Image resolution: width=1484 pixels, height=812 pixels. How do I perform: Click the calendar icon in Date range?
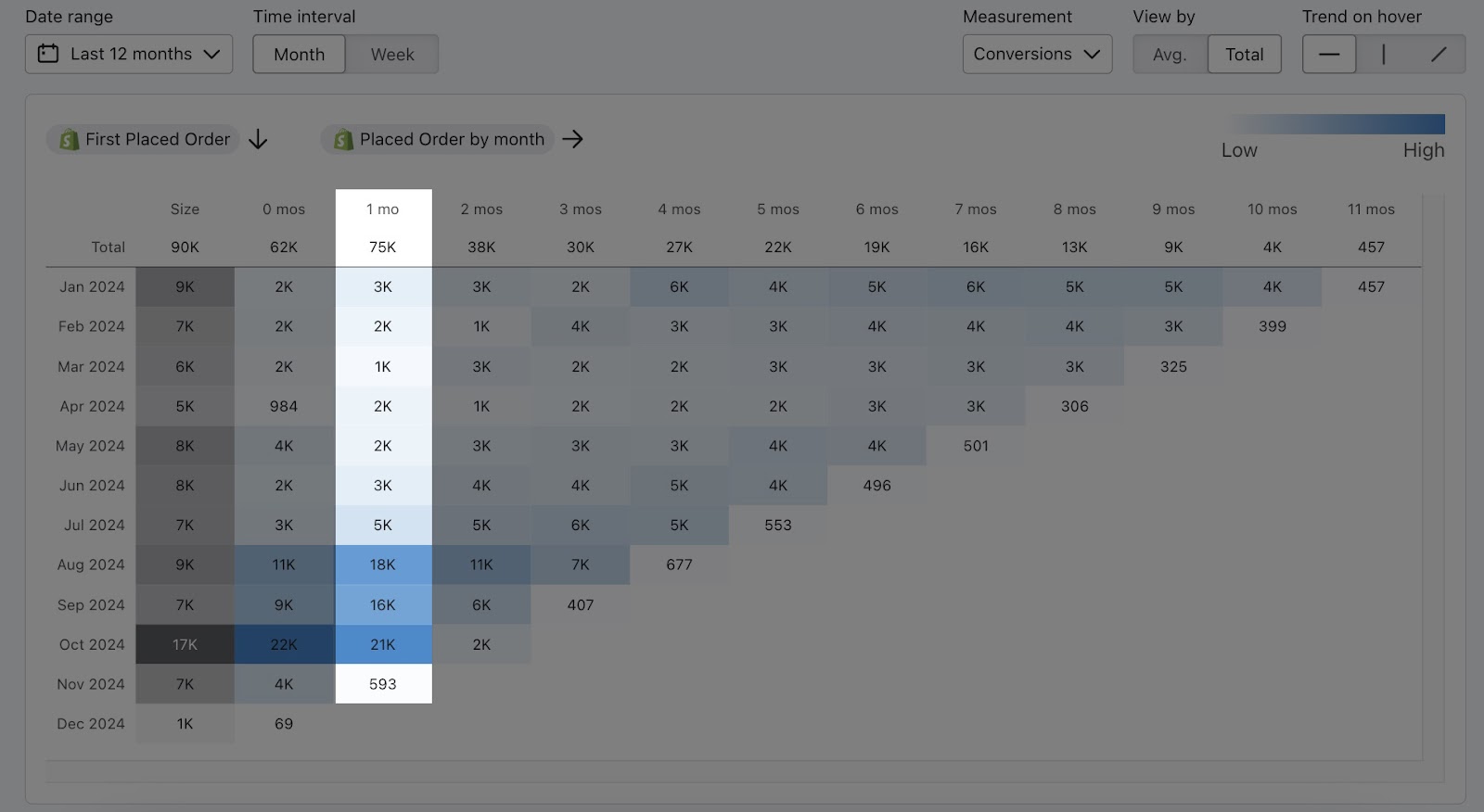[x=48, y=54]
